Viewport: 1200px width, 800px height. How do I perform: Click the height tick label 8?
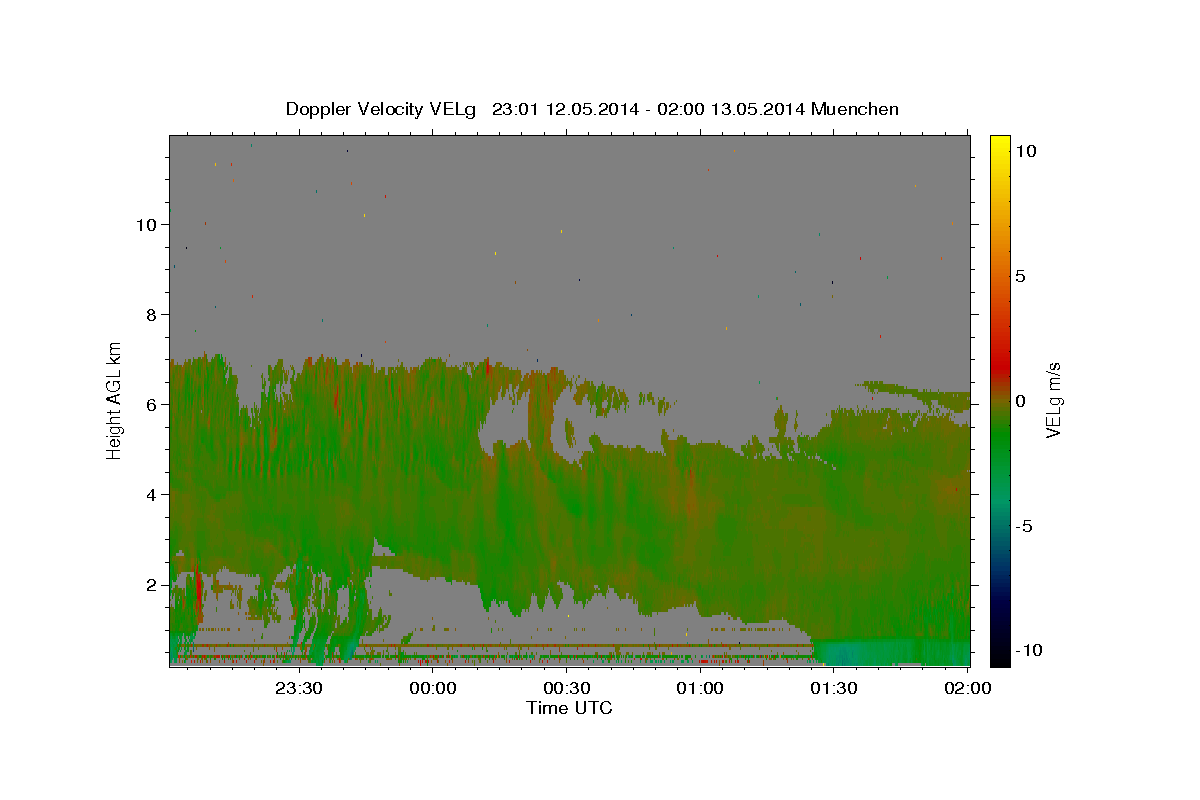(x=152, y=314)
